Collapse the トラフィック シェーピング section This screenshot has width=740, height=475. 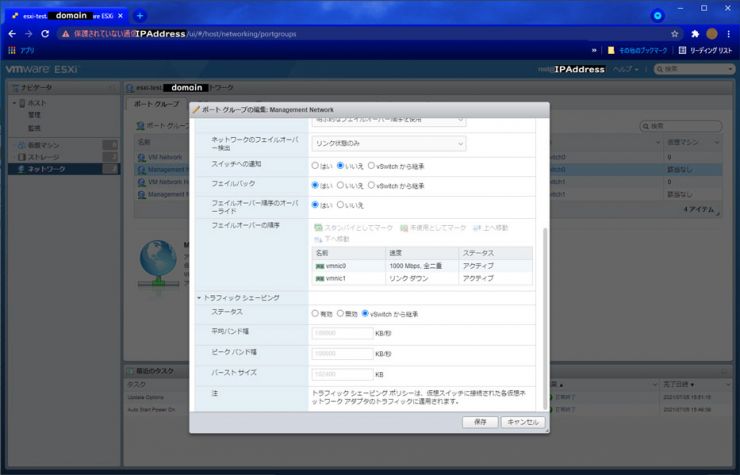tap(199, 298)
